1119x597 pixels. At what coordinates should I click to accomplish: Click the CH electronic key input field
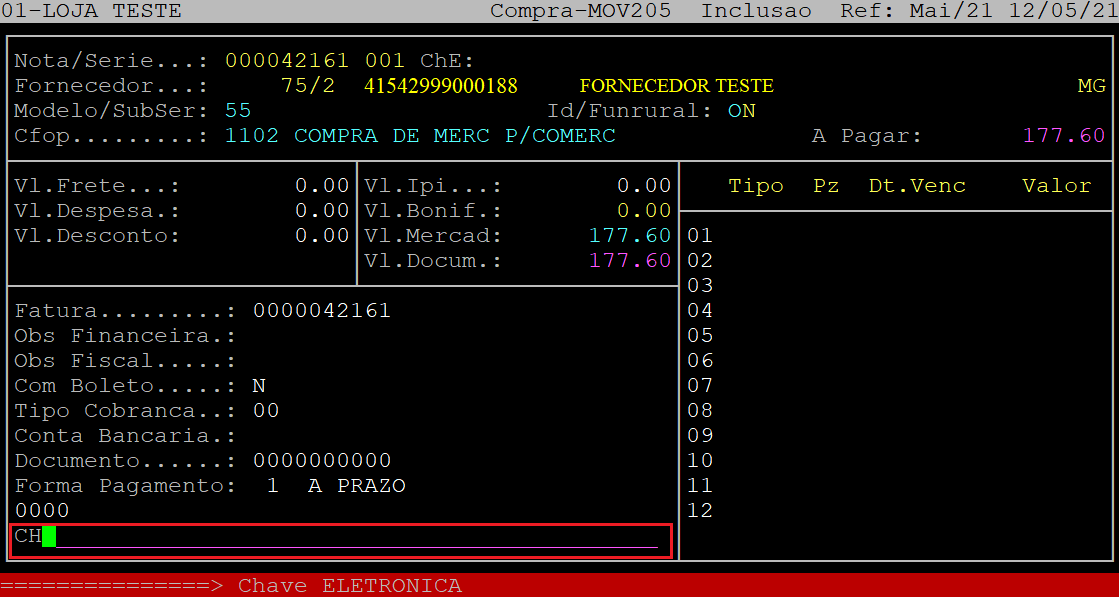350,537
